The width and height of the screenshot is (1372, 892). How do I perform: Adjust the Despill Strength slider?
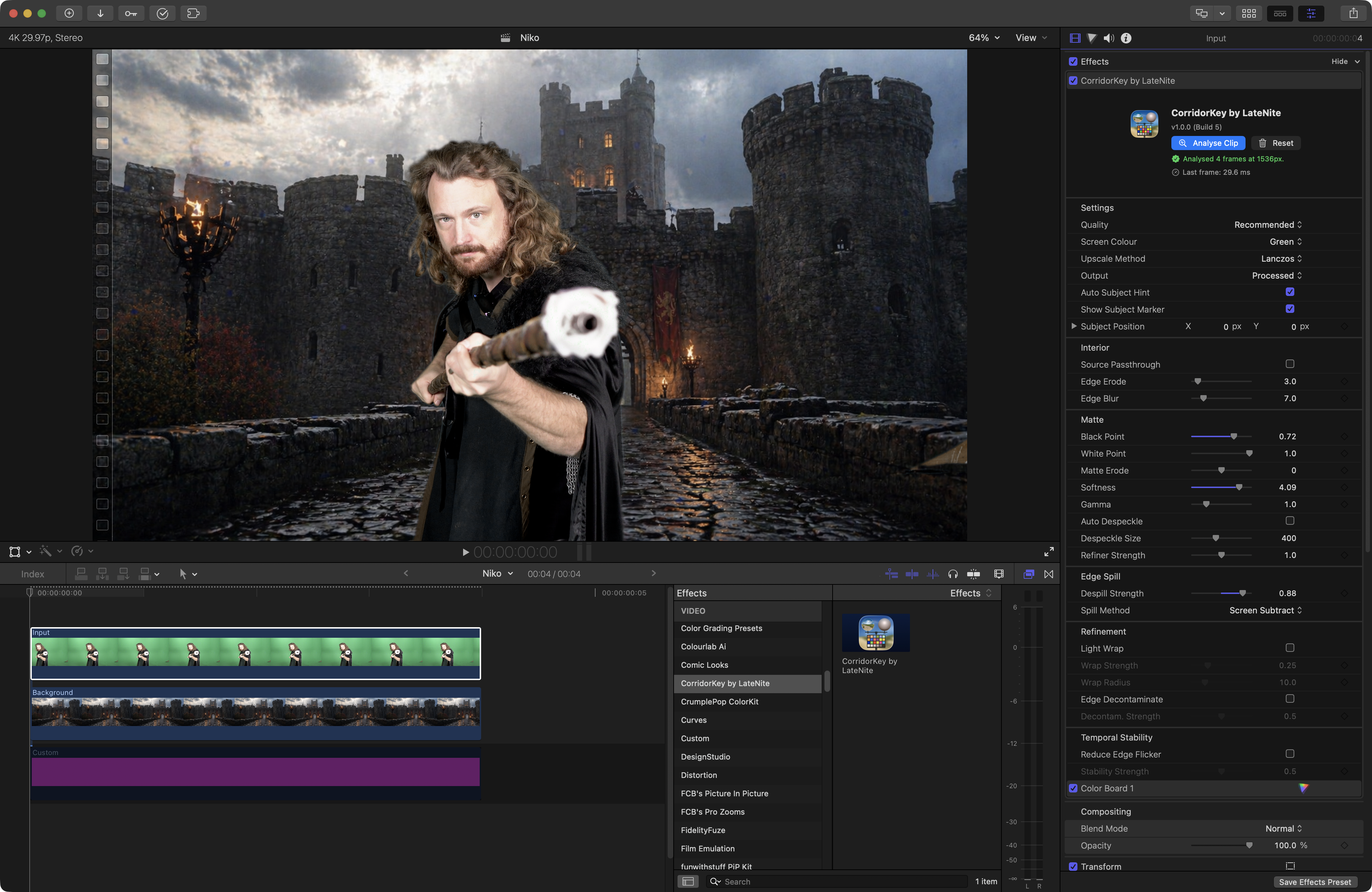tap(1242, 594)
